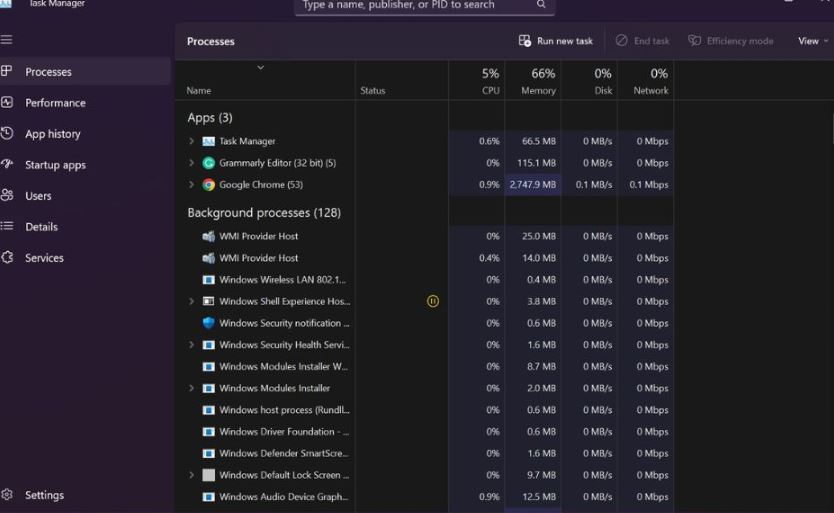Switch to the App history page
The width and height of the screenshot is (834, 513).
[86, 134]
